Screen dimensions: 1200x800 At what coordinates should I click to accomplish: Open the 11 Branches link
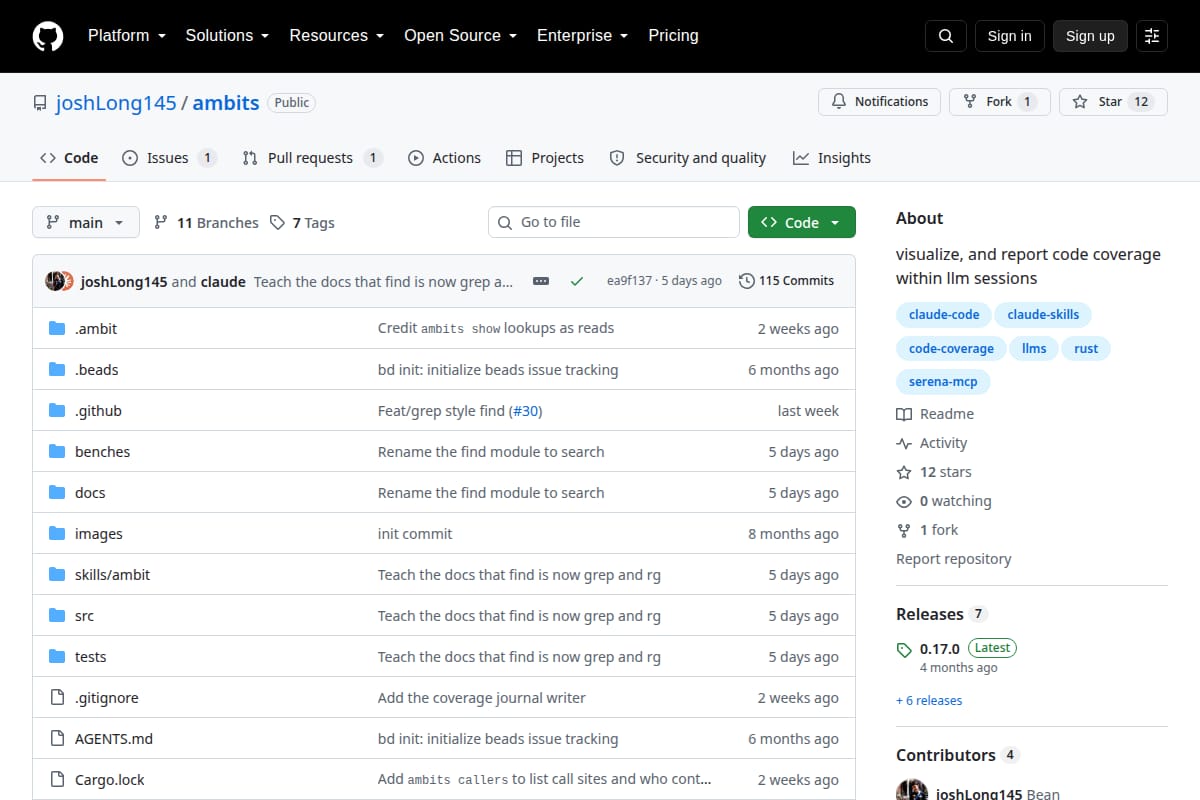point(206,223)
